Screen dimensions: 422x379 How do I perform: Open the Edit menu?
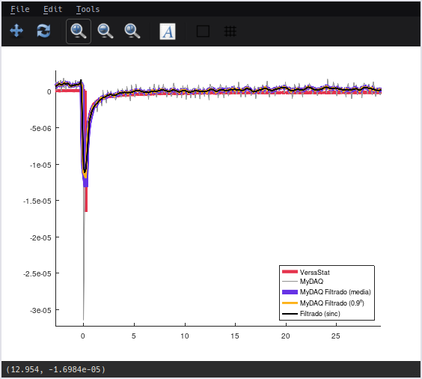[x=53, y=9]
